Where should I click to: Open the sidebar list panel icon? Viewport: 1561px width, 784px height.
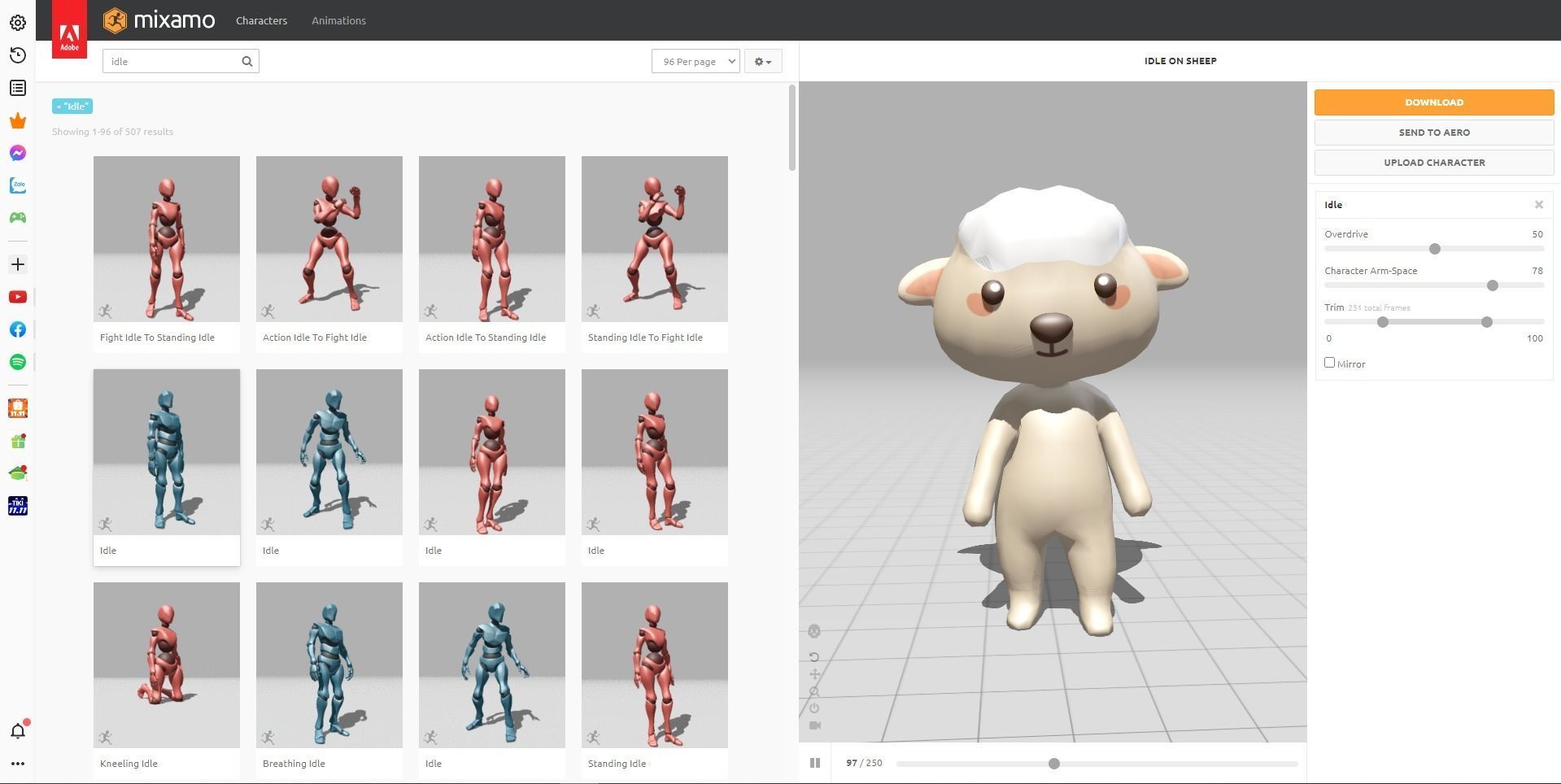[18, 88]
